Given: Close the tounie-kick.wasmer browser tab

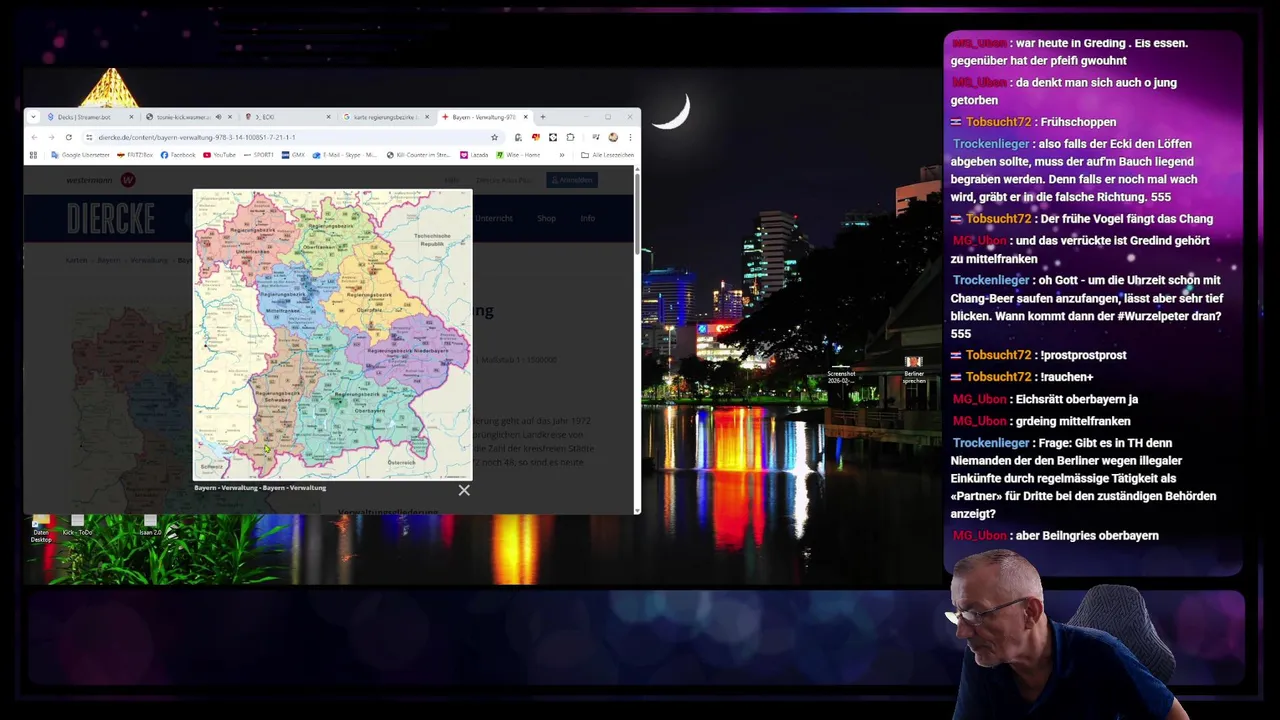Looking at the screenshot, I should coord(231,117).
